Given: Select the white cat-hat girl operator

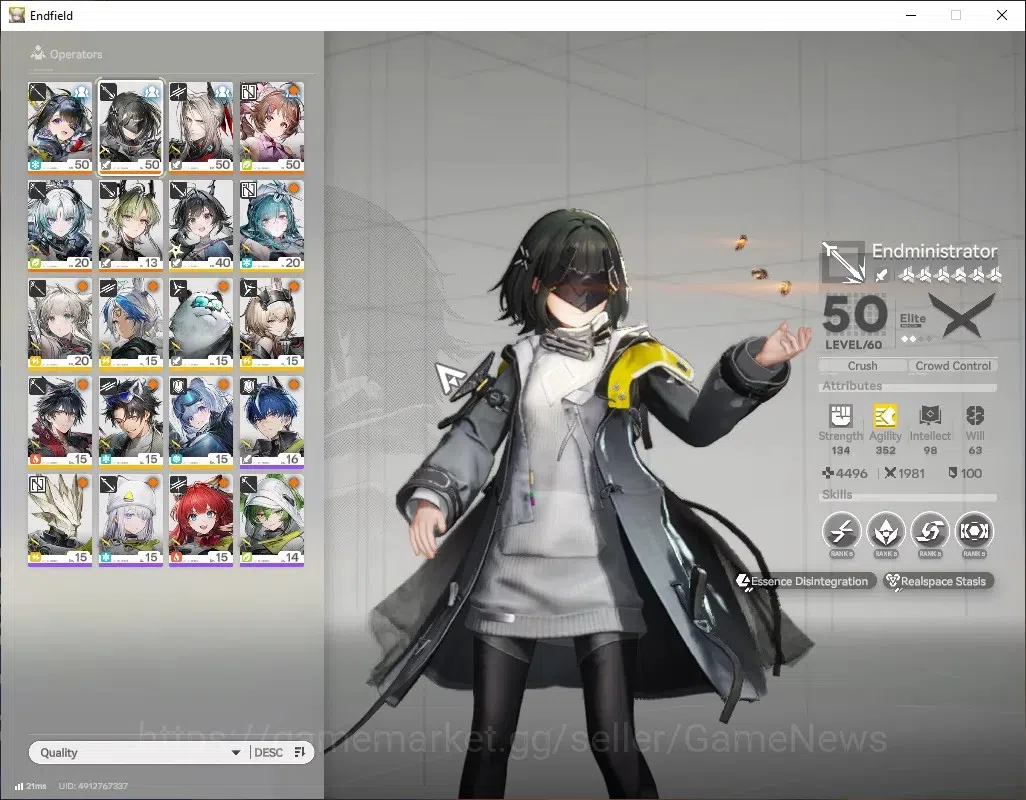Looking at the screenshot, I should [130, 520].
